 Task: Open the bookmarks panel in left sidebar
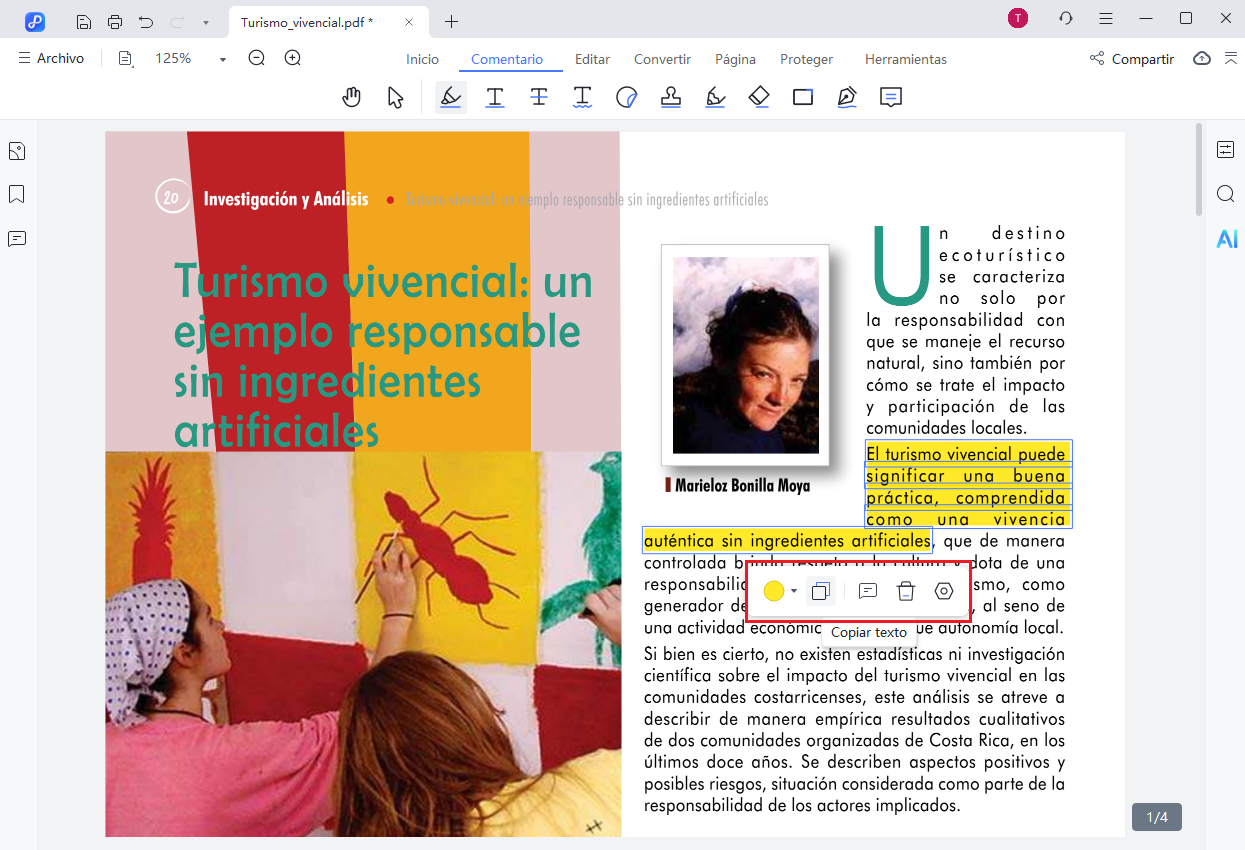click(17, 194)
